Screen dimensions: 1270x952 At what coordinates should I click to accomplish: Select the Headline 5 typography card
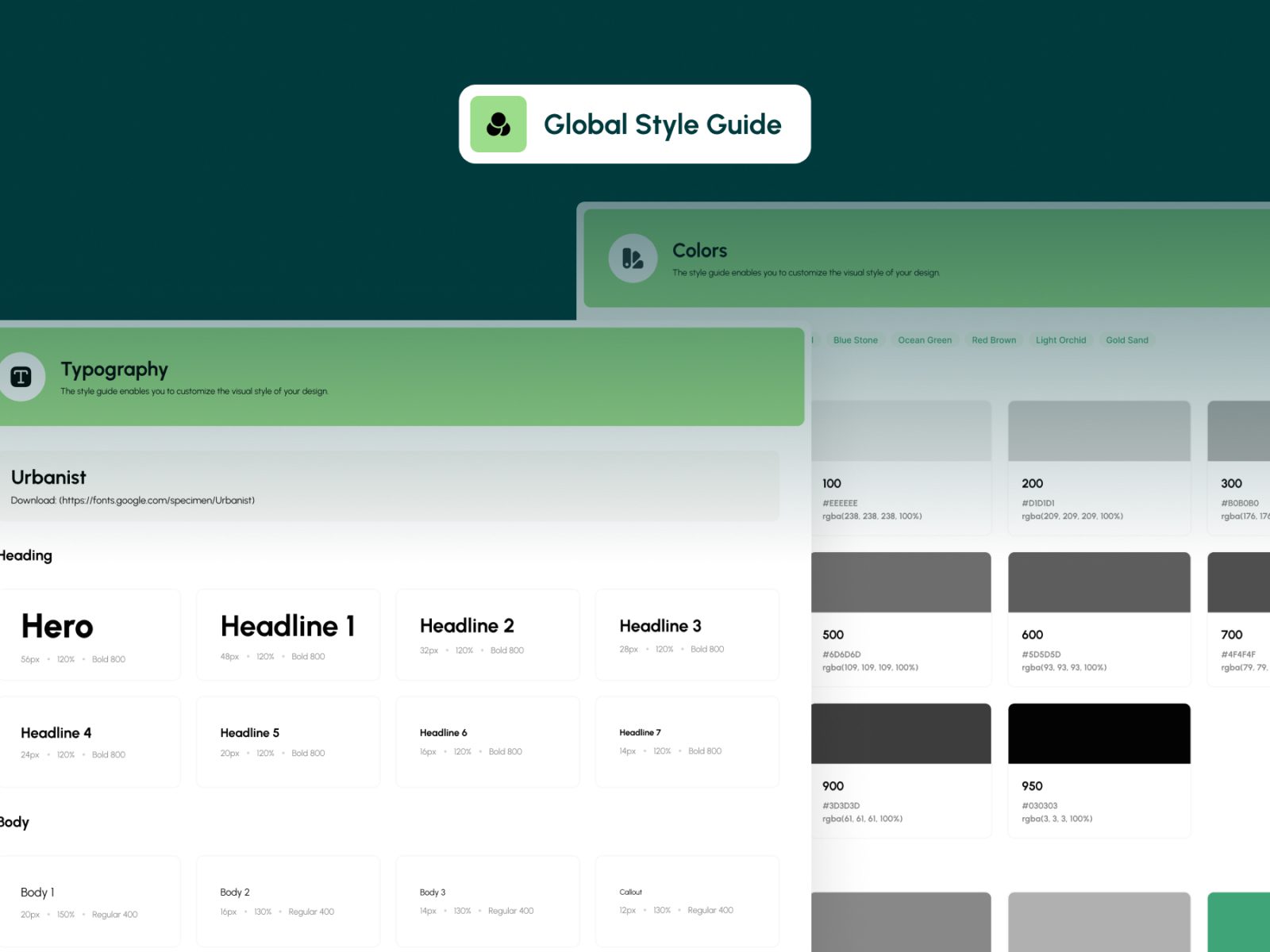(288, 742)
